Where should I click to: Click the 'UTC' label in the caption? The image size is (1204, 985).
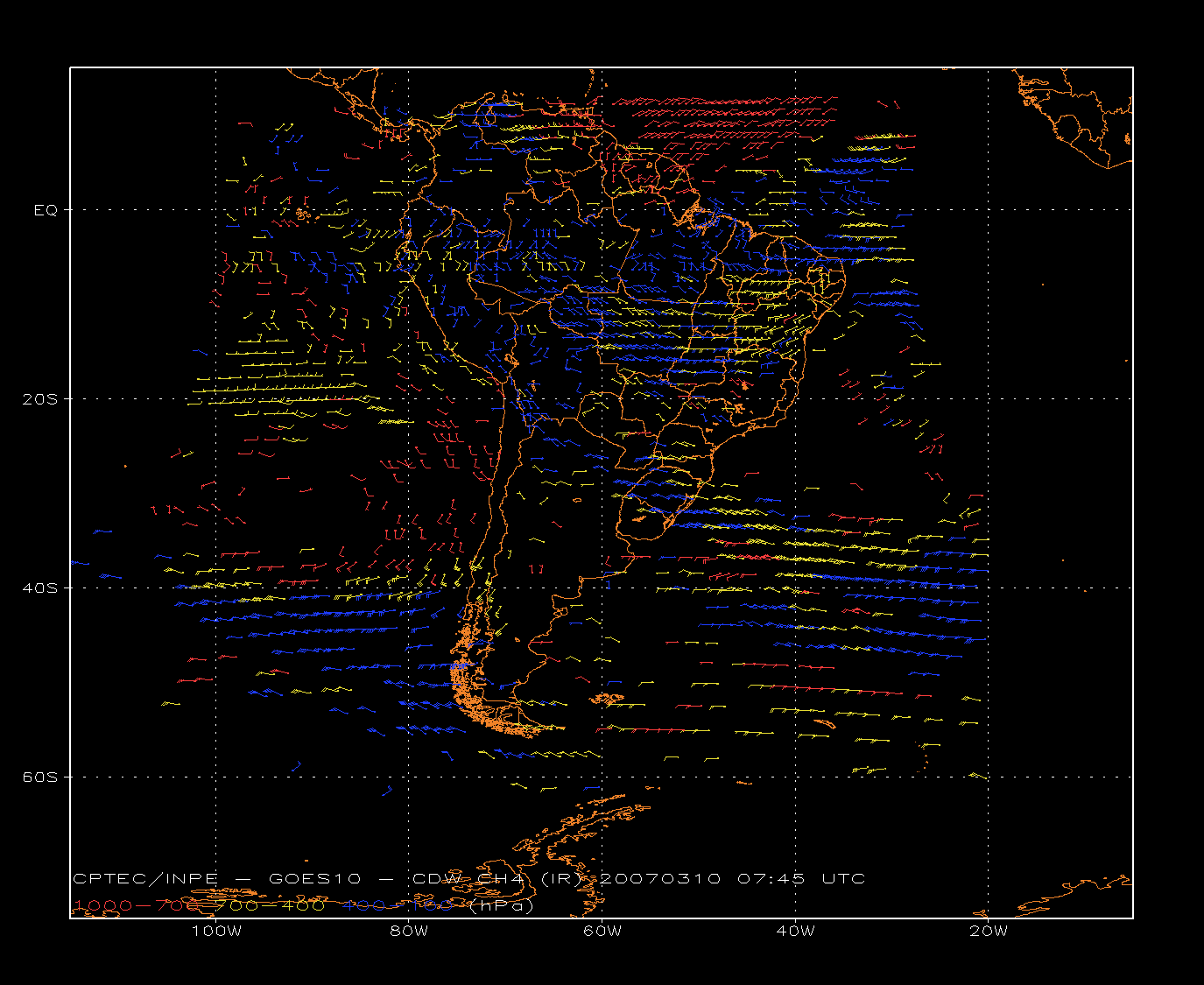(843, 879)
